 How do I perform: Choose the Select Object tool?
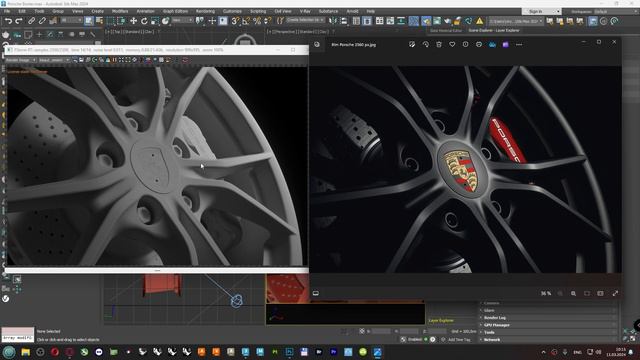tap(89, 21)
